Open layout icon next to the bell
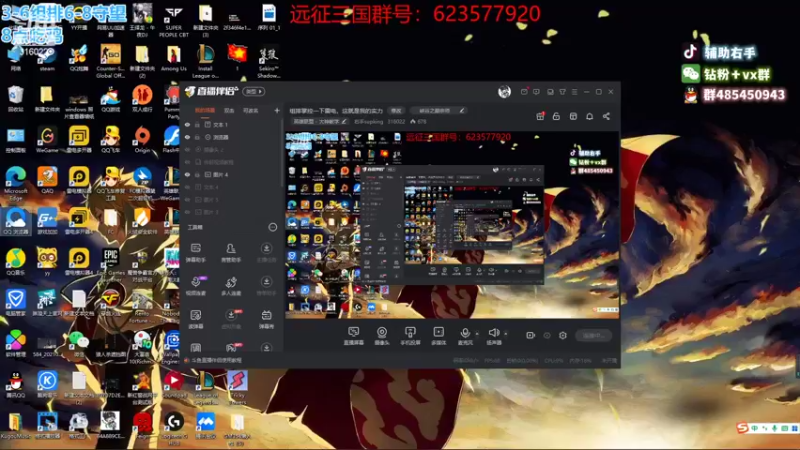Image resolution: width=800 pixels, height=450 pixels. click(573, 116)
